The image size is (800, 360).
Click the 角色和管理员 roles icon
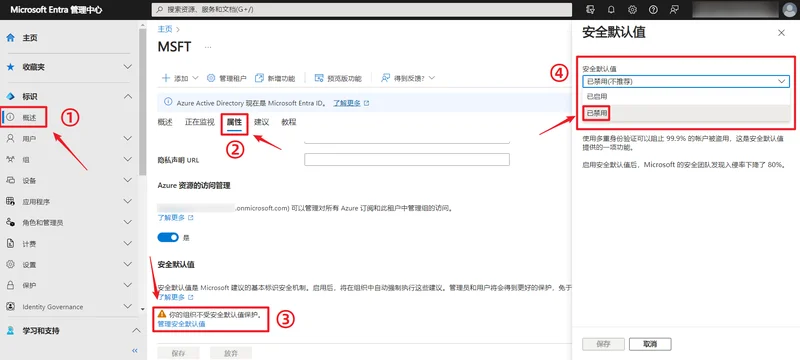pyautogui.click(x=10, y=222)
